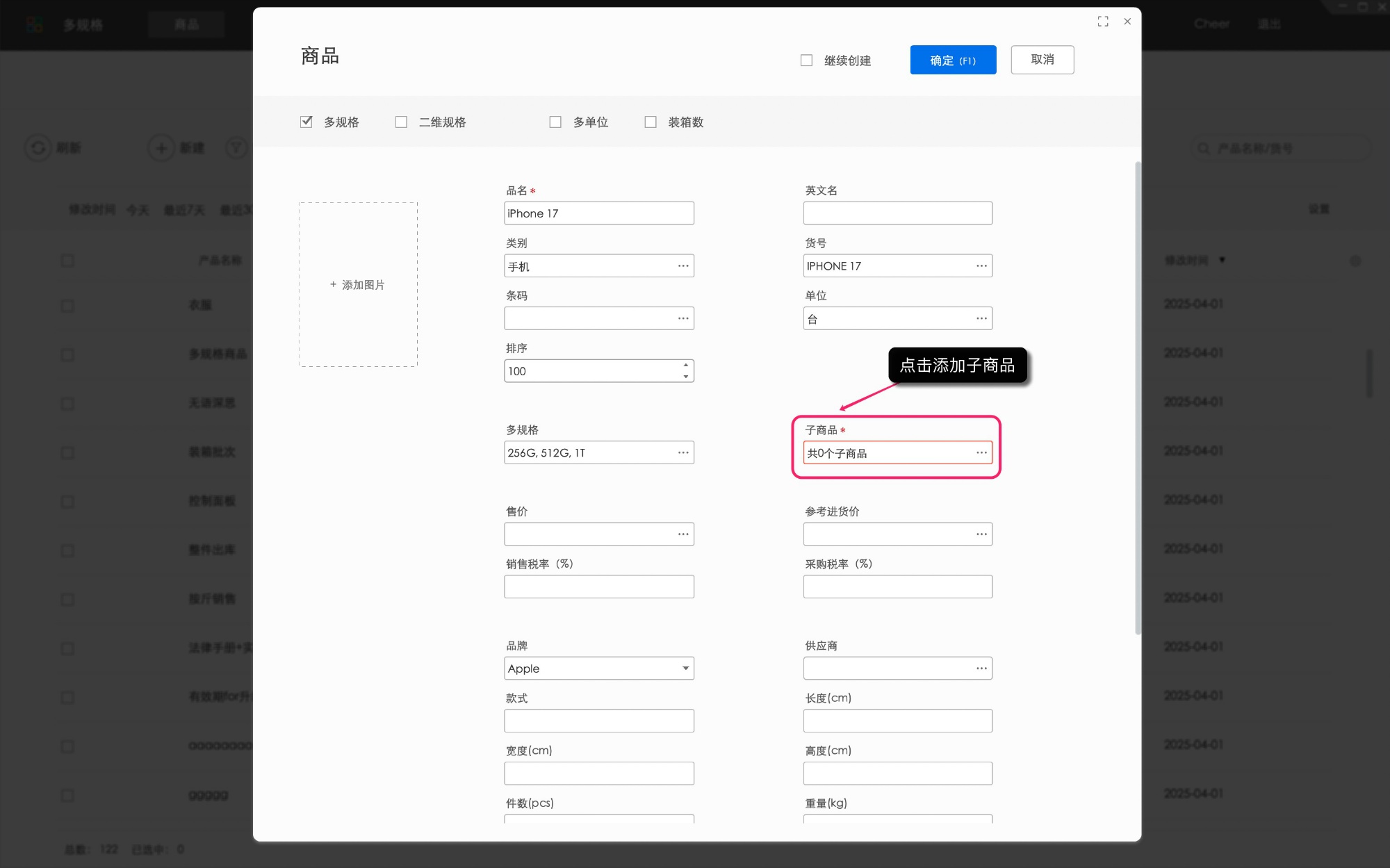
Task: Open the 多规格 spec selector ellipsis
Action: [683, 452]
